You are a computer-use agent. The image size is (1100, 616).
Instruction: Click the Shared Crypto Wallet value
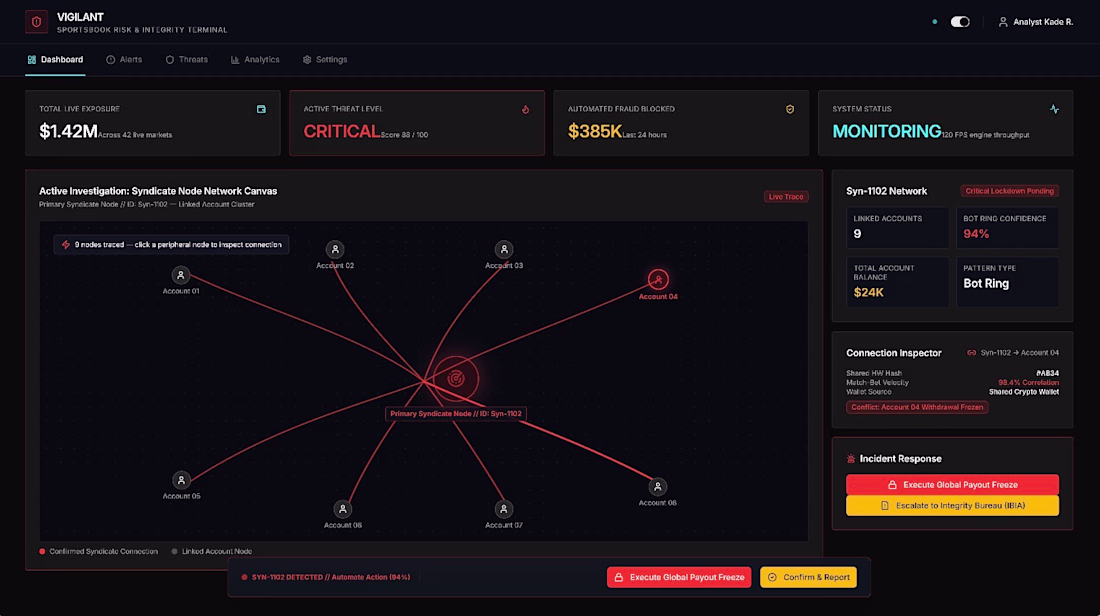tap(1024, 391)
